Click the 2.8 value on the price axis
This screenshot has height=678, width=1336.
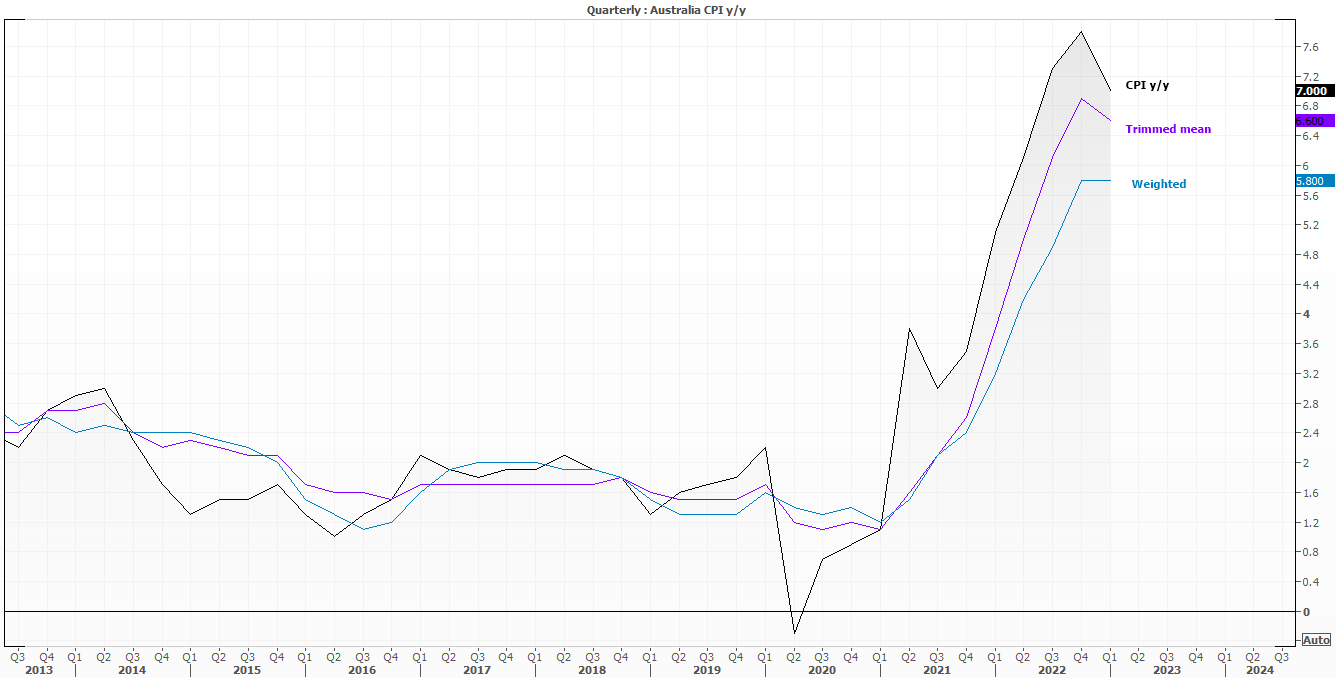pos(1310,404)
